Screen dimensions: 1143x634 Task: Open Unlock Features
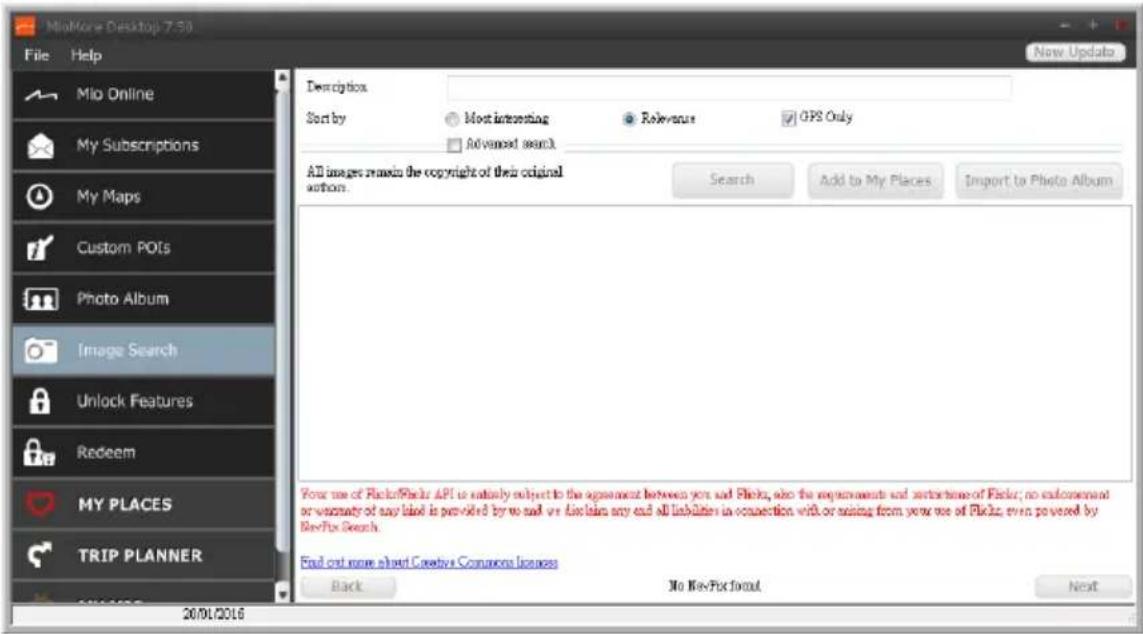tap(144, 402)
